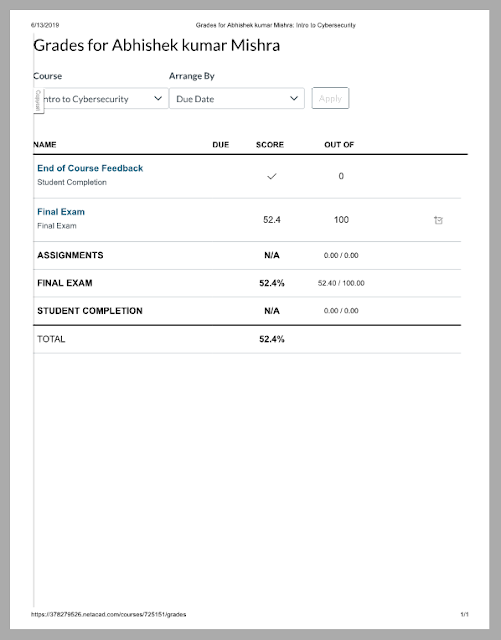This screenshot has width=501, height=640.
Task: Click the page number 1/1
Action: [x=465, y=614]
